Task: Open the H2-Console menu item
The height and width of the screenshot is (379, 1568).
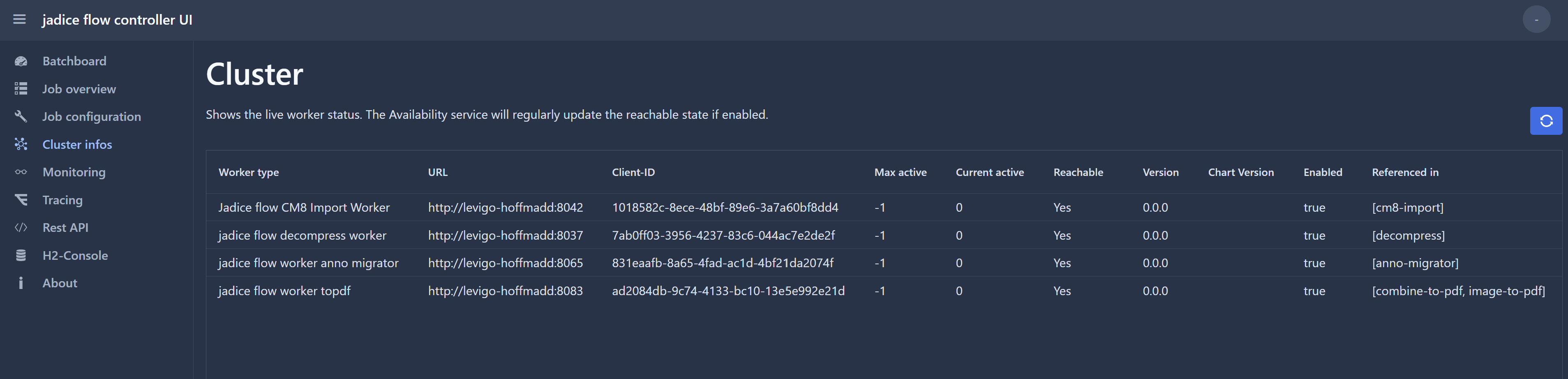Action: 75,256
